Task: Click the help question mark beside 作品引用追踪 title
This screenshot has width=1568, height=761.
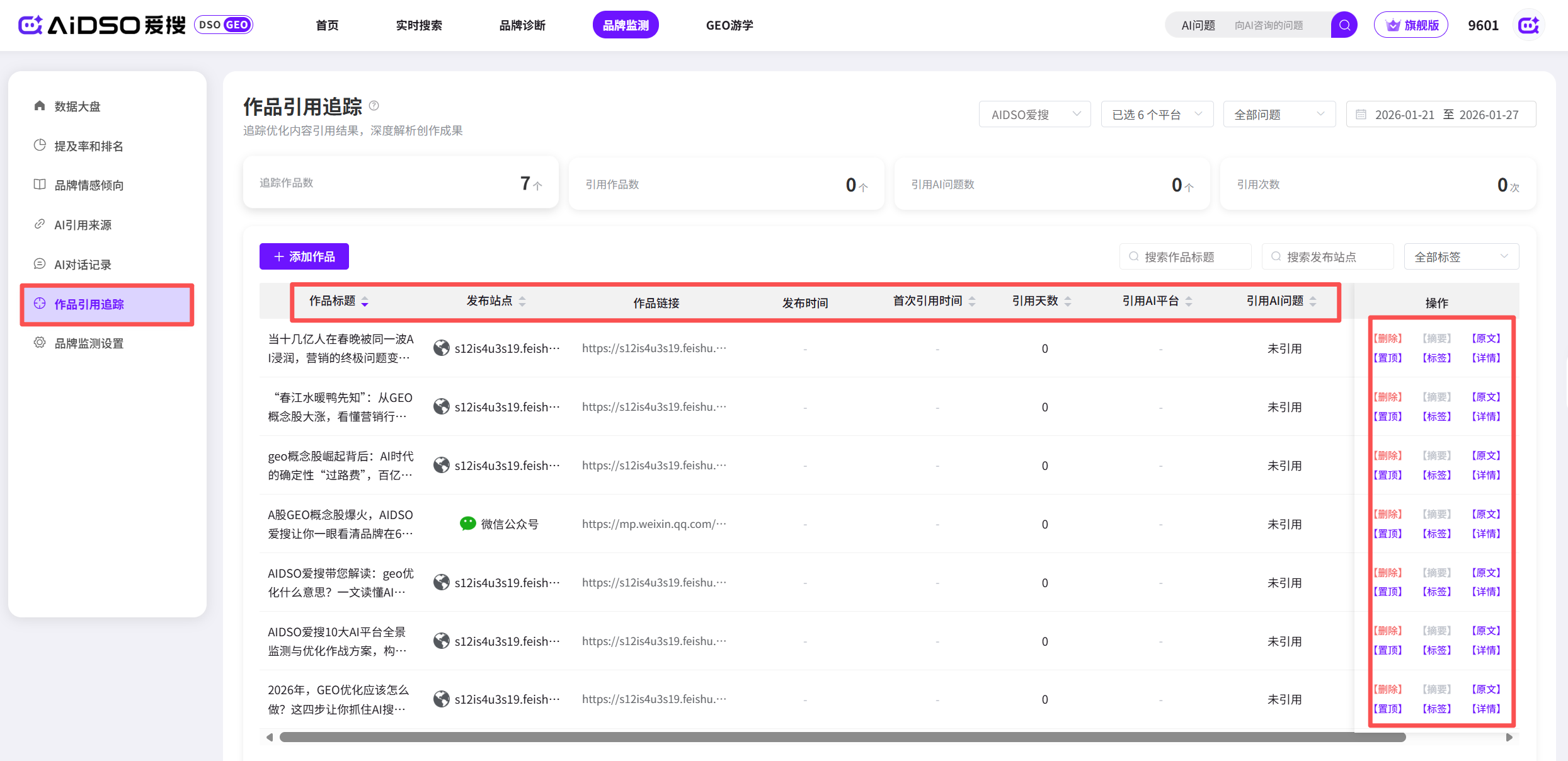Action: point(374,106)
